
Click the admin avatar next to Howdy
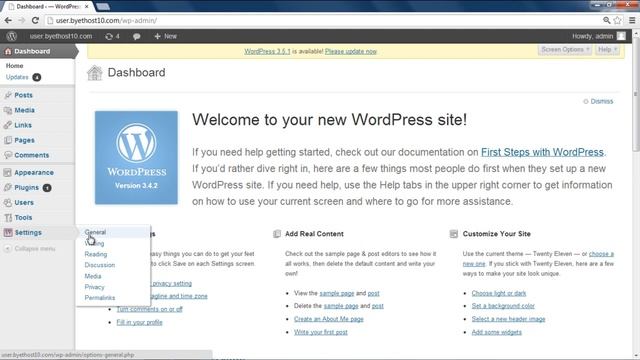(621, 36)
